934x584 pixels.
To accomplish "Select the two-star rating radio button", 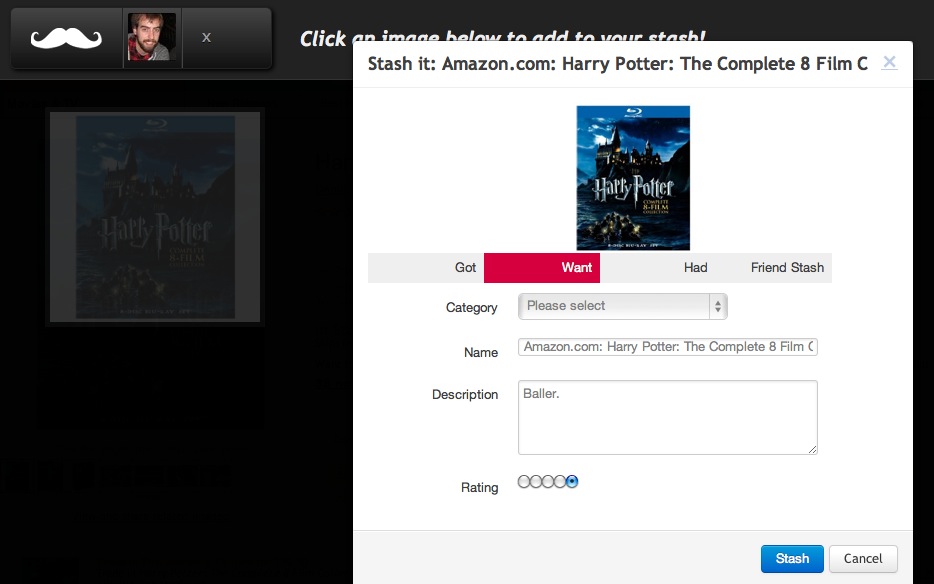I will pyautogui.click(x=536, y=482).
